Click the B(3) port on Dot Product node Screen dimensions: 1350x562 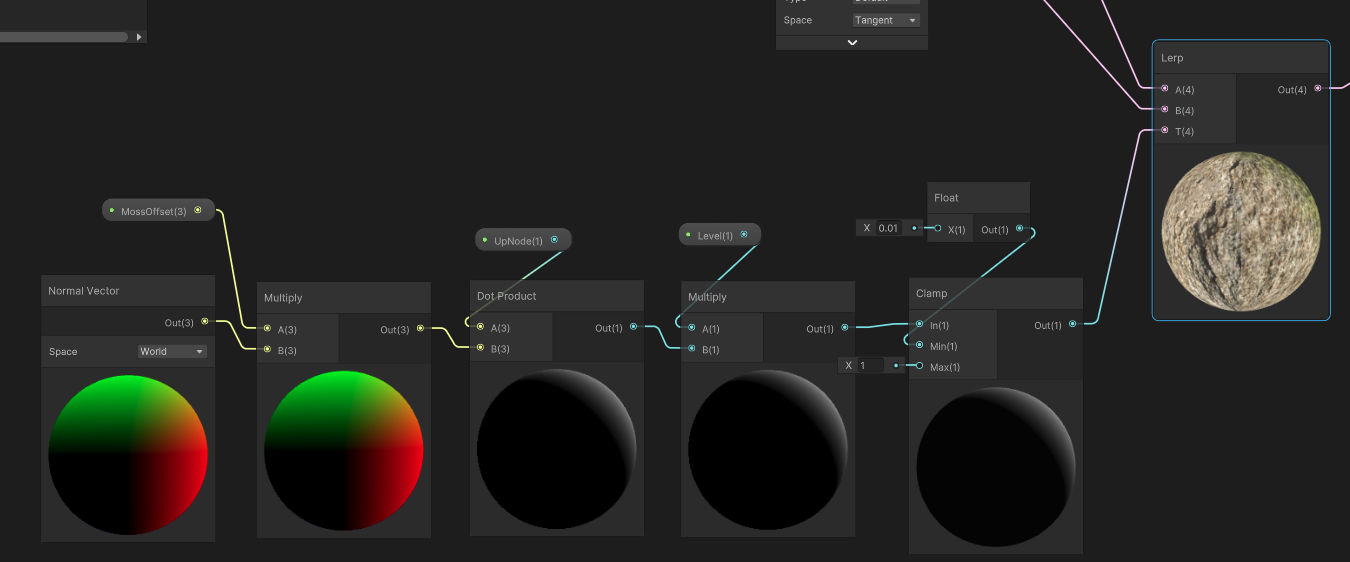(x=480, y=348)
